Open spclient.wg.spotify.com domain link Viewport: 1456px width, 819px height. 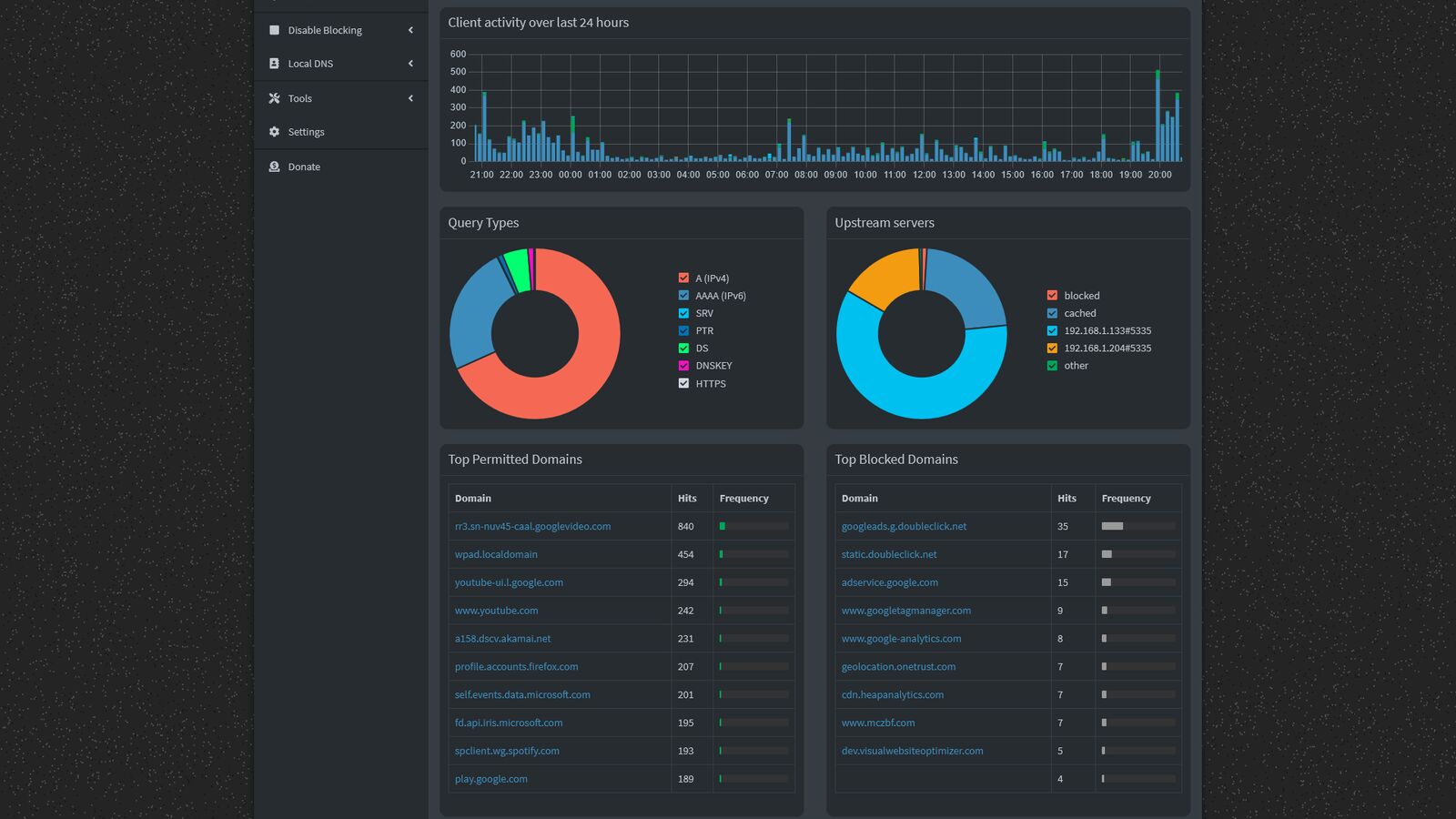pos(507,751)
